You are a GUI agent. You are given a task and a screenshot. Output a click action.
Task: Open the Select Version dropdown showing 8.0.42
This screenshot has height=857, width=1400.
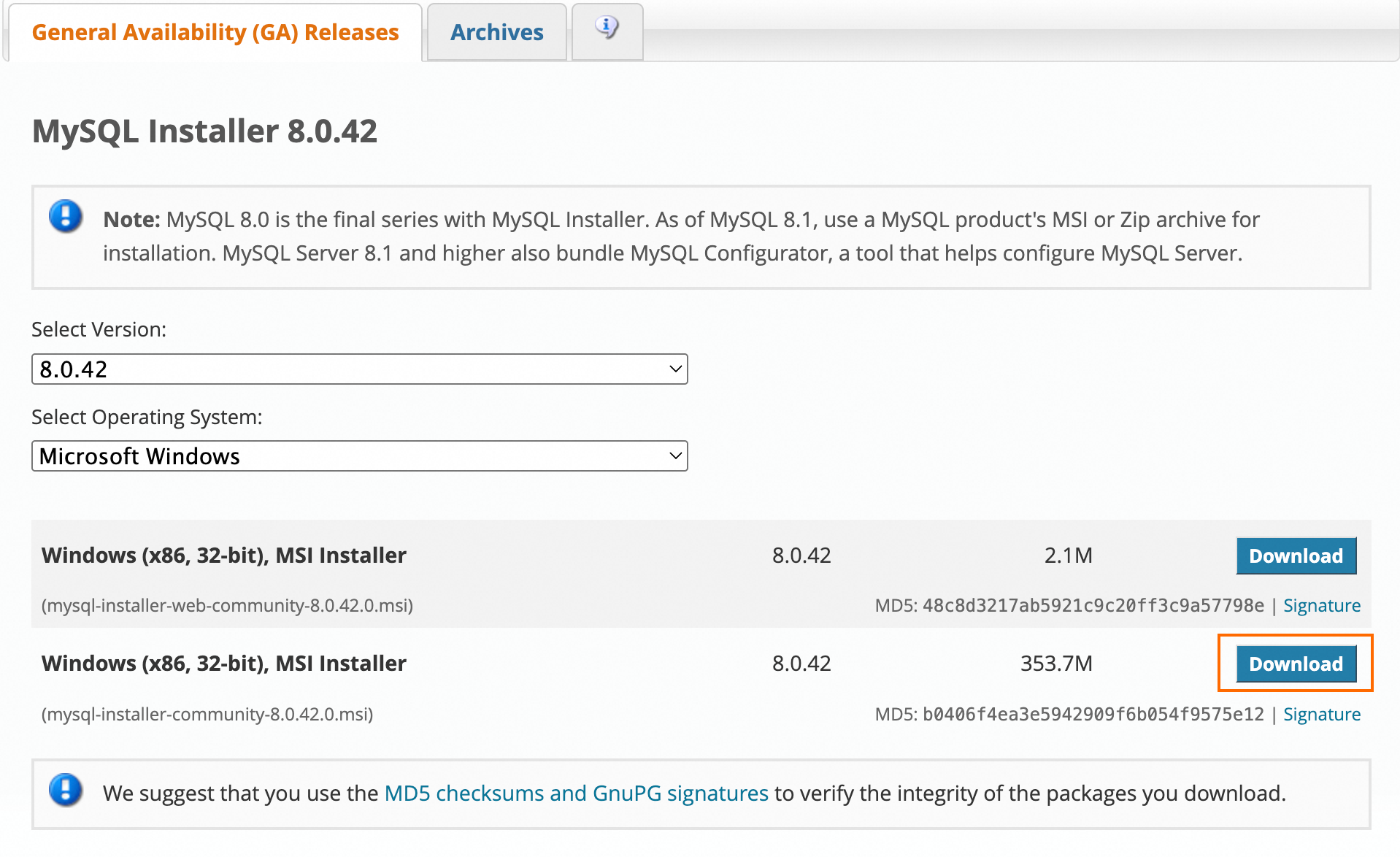coord(359,369)
